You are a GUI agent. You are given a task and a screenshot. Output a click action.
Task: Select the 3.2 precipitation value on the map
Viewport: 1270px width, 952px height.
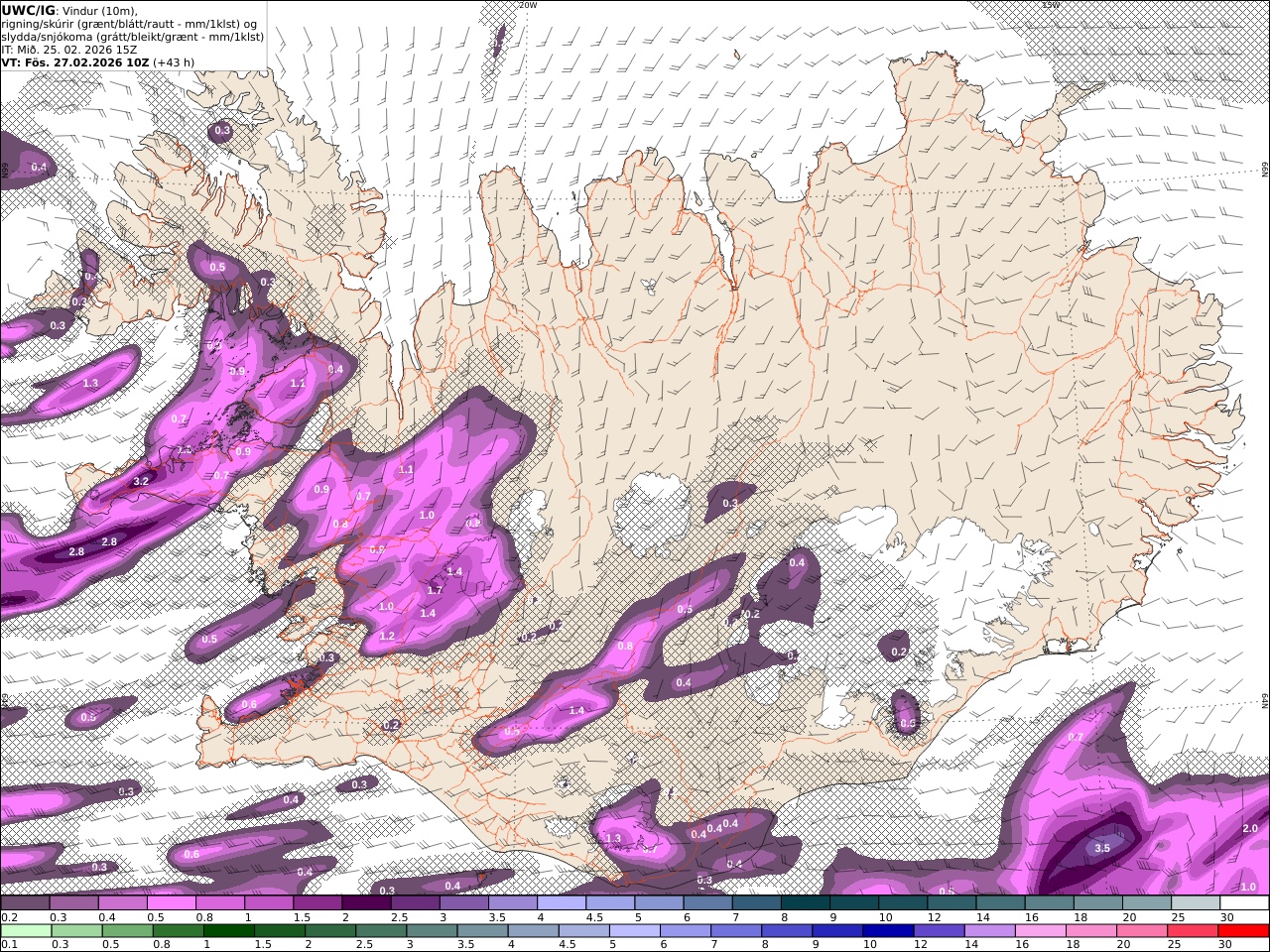click(x=141, y=481)
